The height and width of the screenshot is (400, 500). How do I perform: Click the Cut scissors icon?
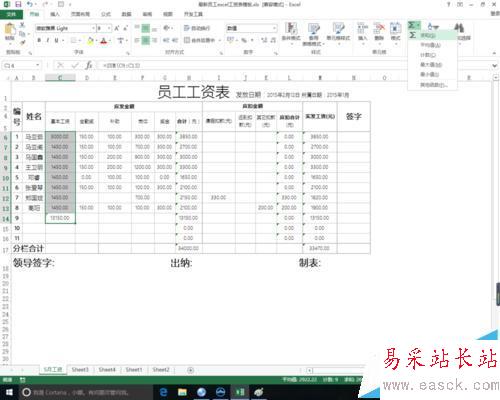point(22,25)
